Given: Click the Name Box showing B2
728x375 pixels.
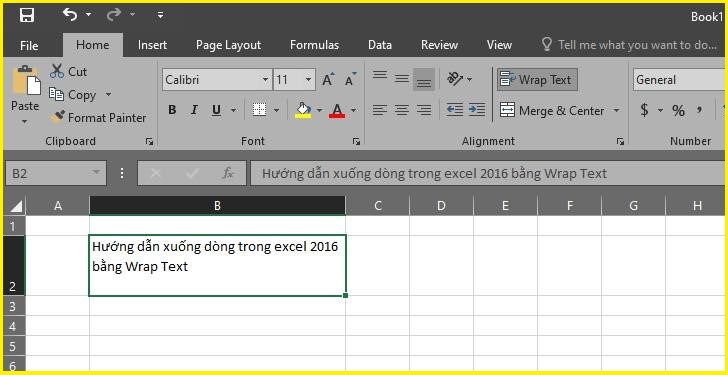Looking at the screenshot, I should [x=56, y=174].
